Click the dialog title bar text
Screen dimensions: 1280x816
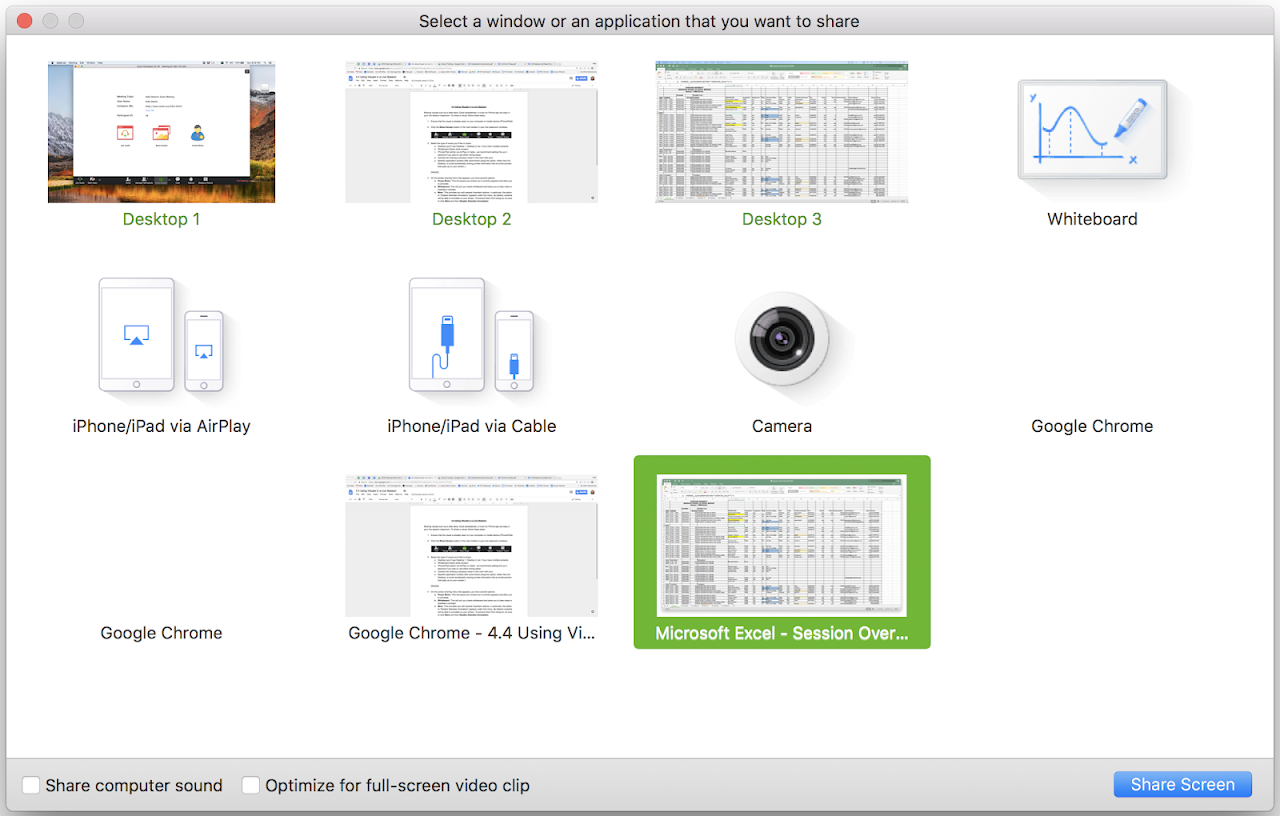point(639,21)
